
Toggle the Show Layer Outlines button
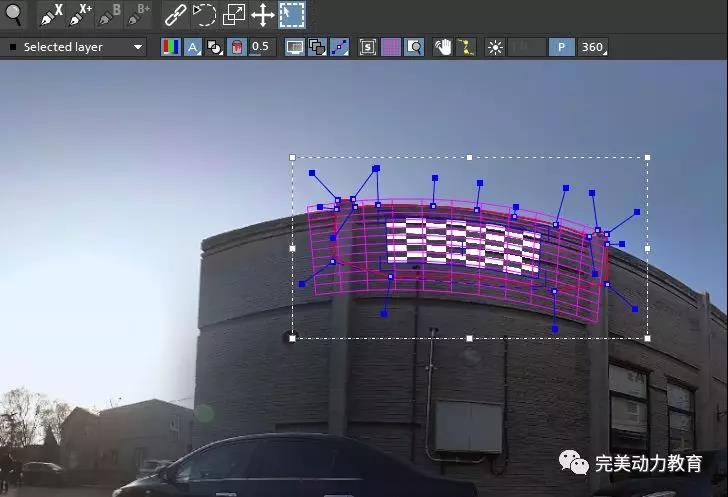click(317, 47)
